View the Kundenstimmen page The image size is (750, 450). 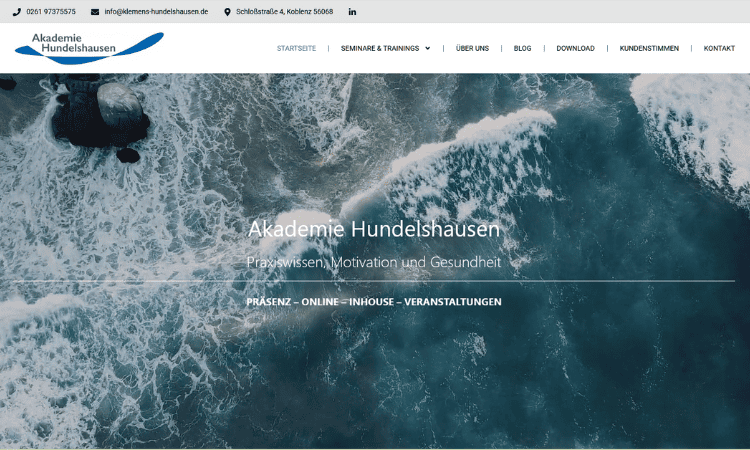649,48
